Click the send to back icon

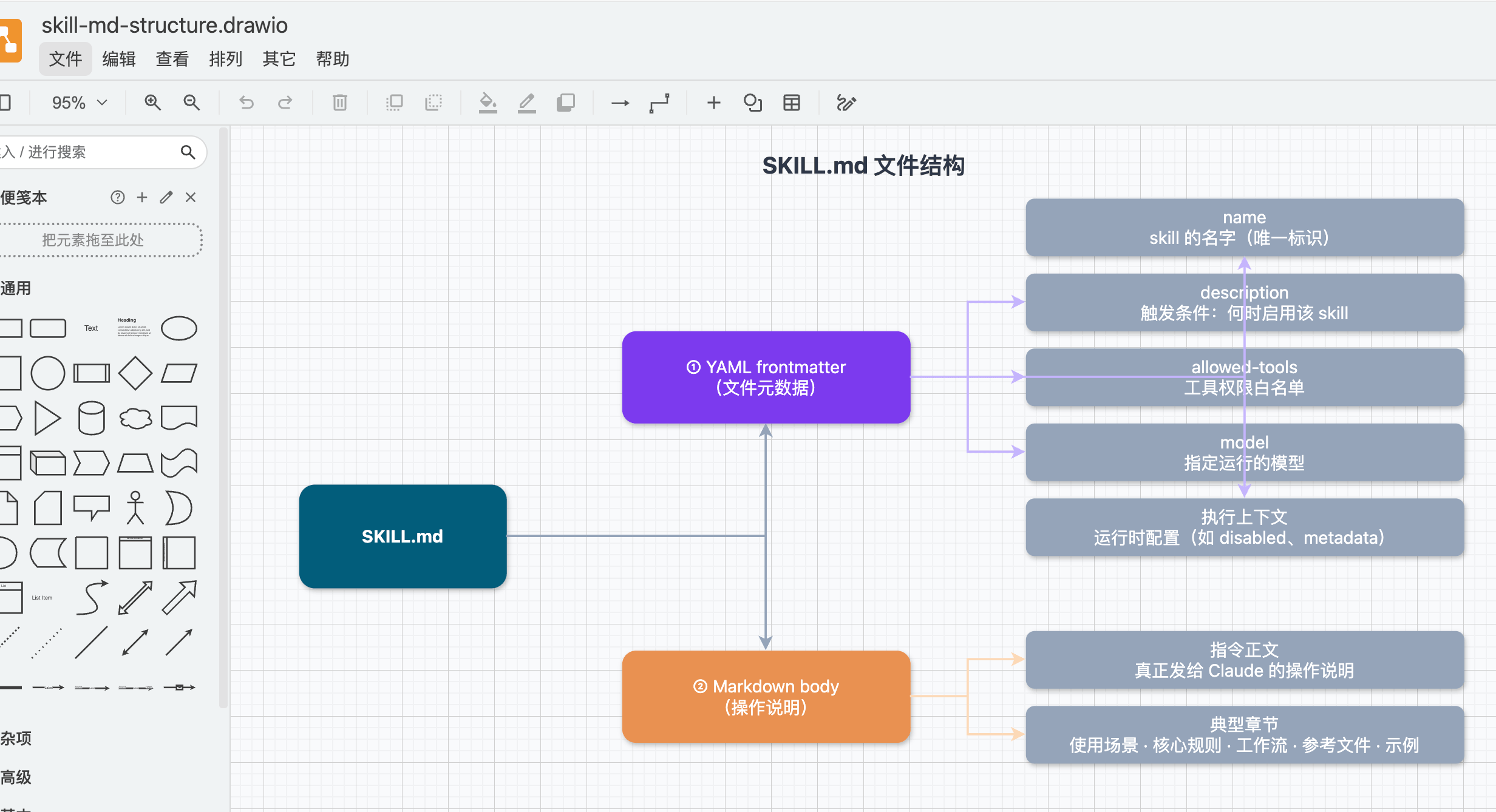coord(433,103)
